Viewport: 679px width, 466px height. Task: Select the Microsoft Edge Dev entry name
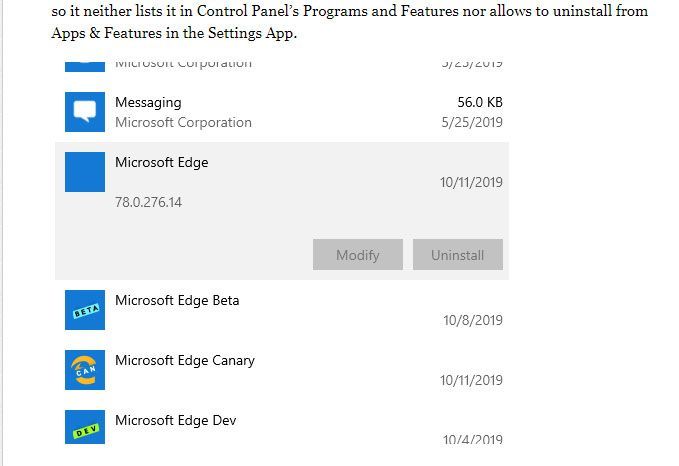pos(175,420)
